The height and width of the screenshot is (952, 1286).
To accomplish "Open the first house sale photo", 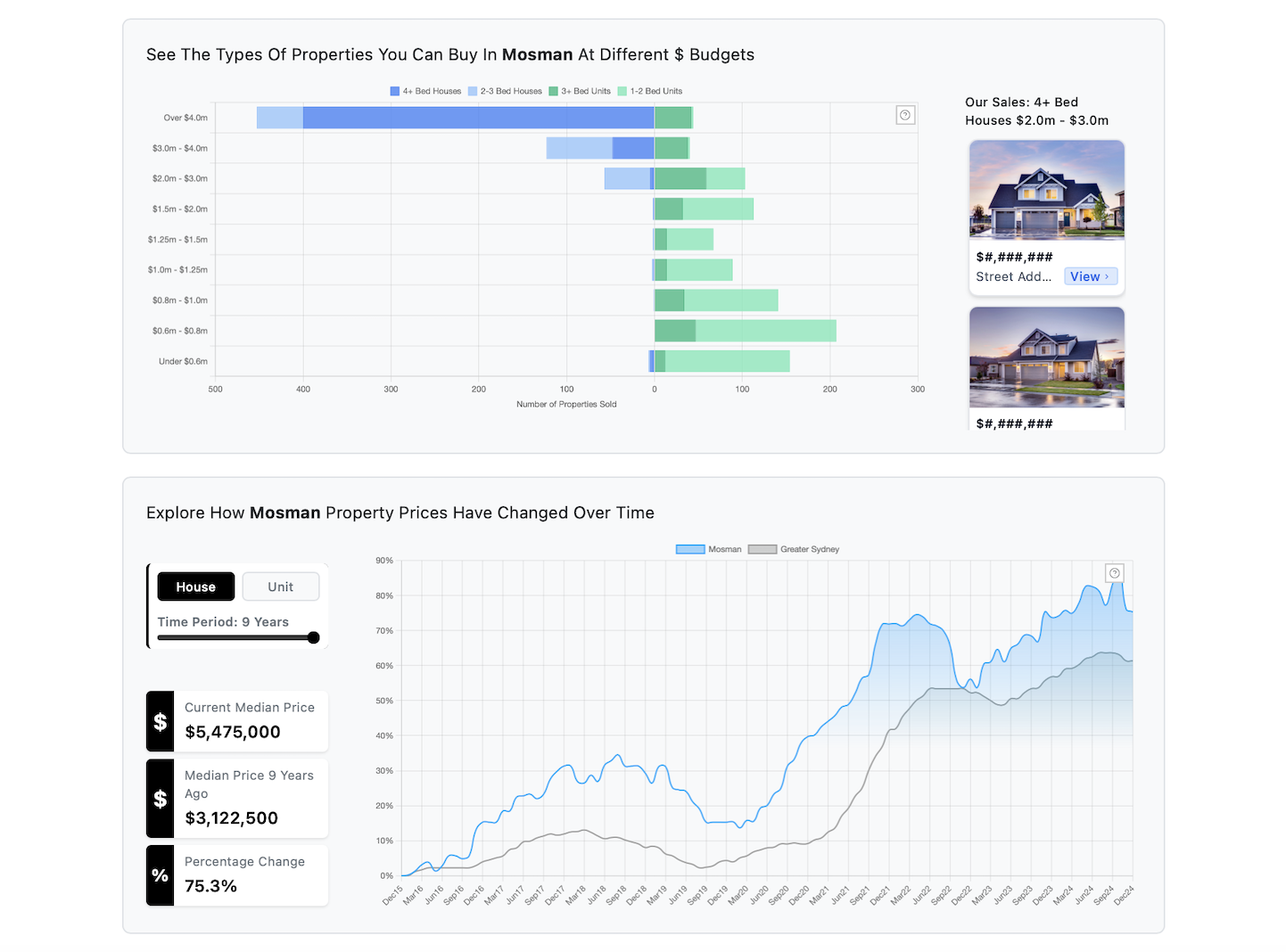I will pyautogui.click(x=1046, y=190).
